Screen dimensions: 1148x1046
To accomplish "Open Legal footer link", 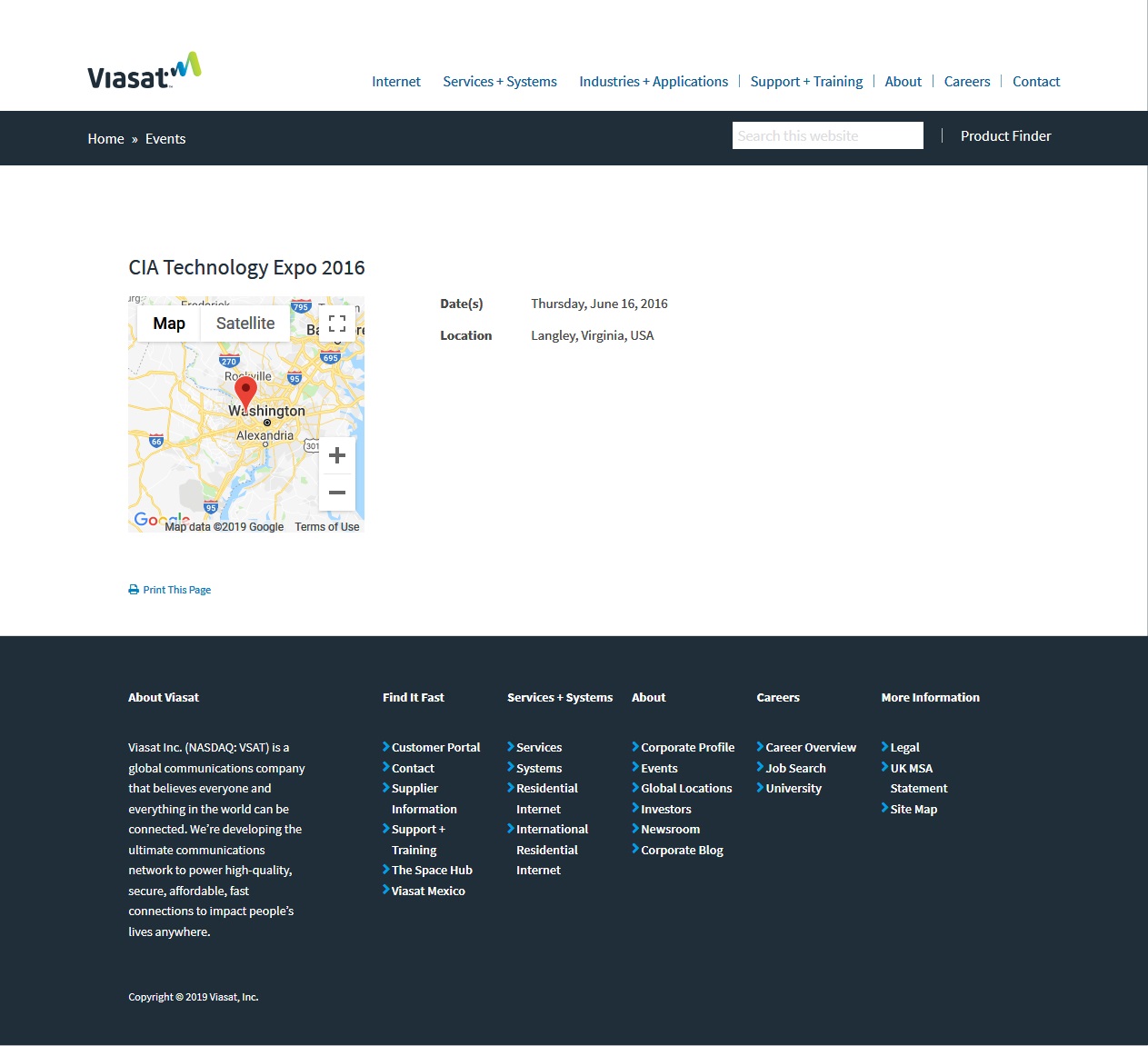I will tap(904, 748).
